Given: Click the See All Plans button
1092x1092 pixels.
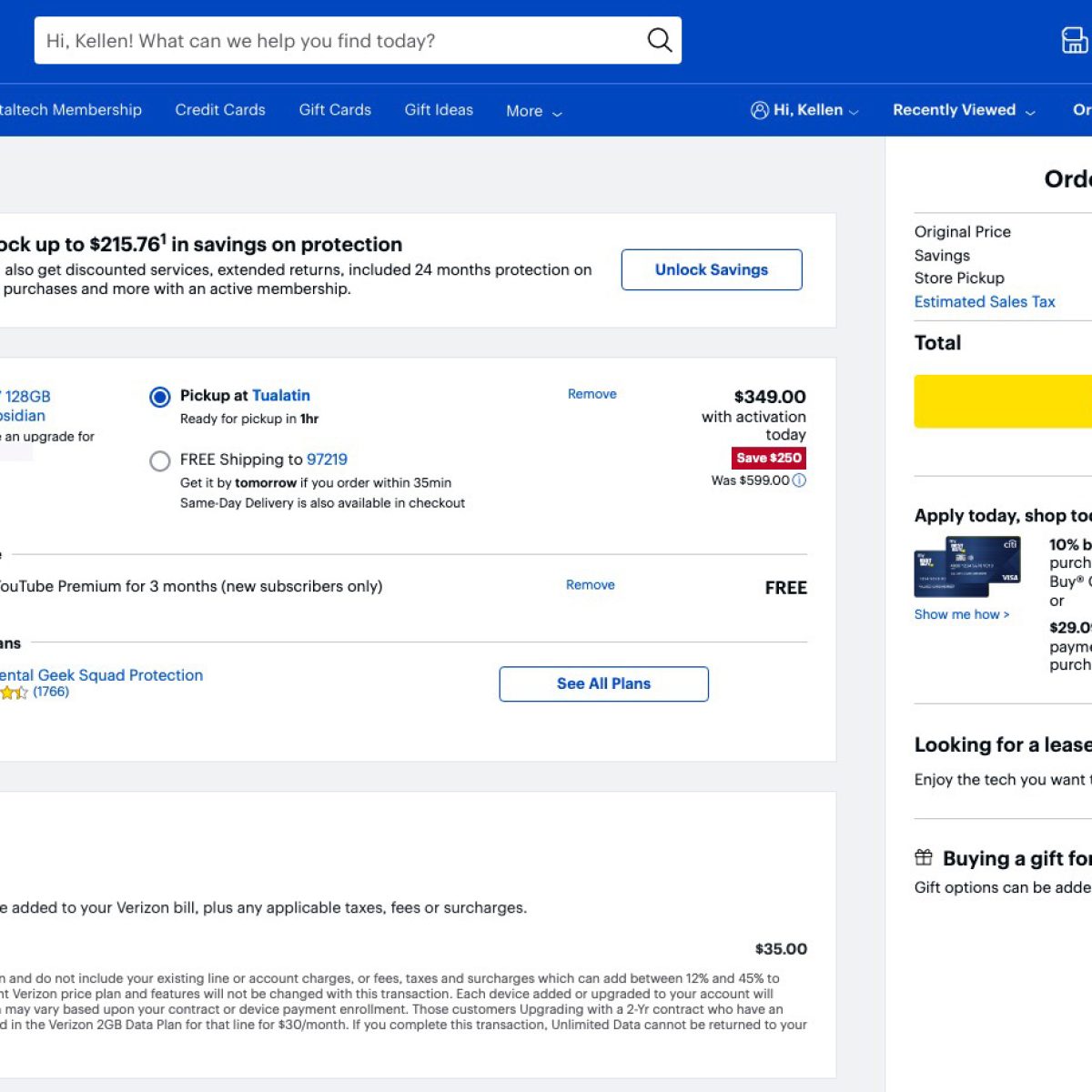Looking at the screenshot, I should [x=603, y=684].
